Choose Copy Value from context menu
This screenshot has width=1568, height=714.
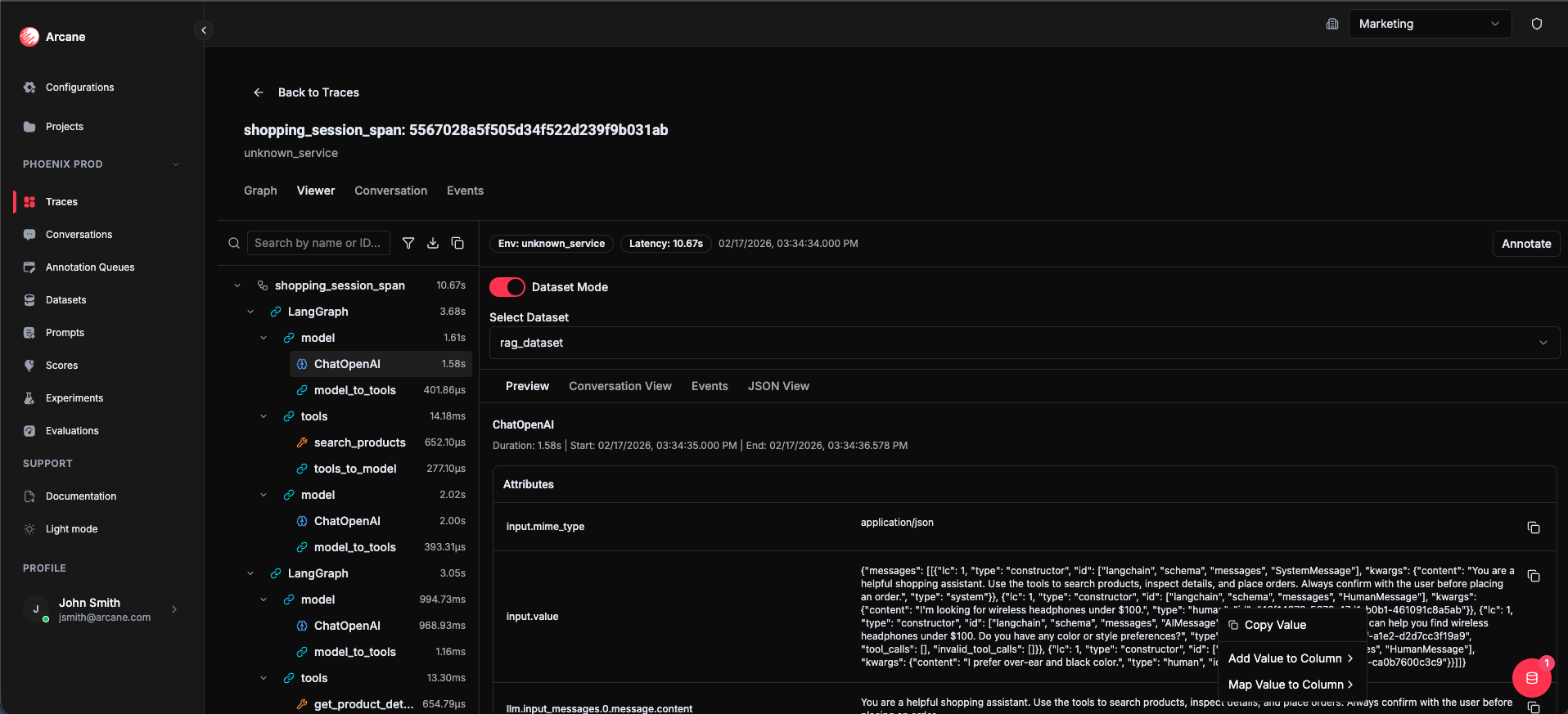point(1292,625)
